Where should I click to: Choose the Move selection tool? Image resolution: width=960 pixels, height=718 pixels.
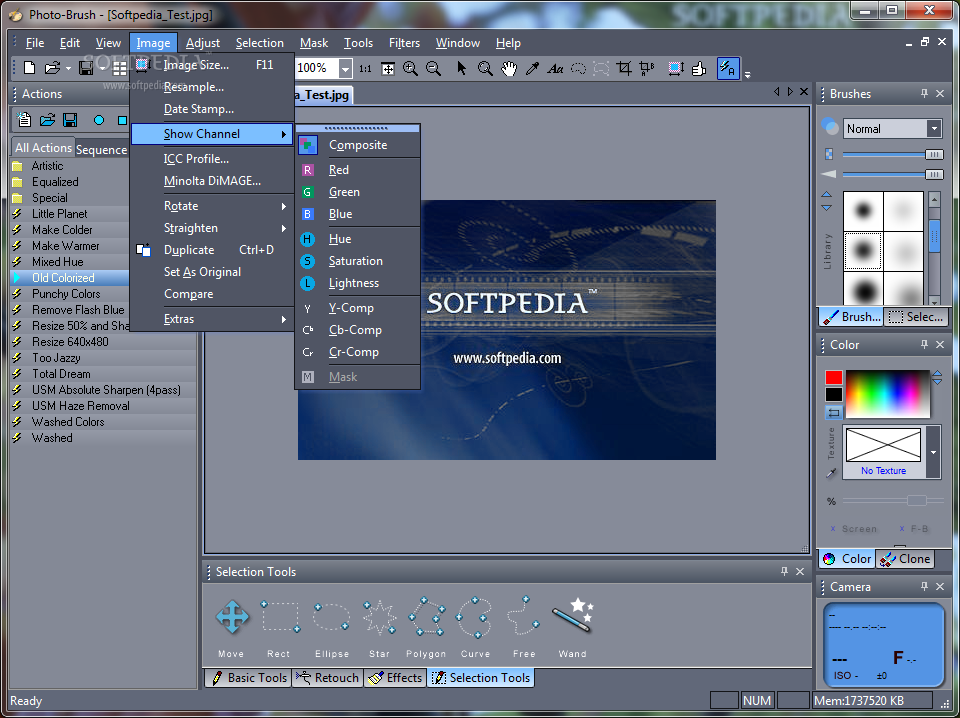pos(232,616)
